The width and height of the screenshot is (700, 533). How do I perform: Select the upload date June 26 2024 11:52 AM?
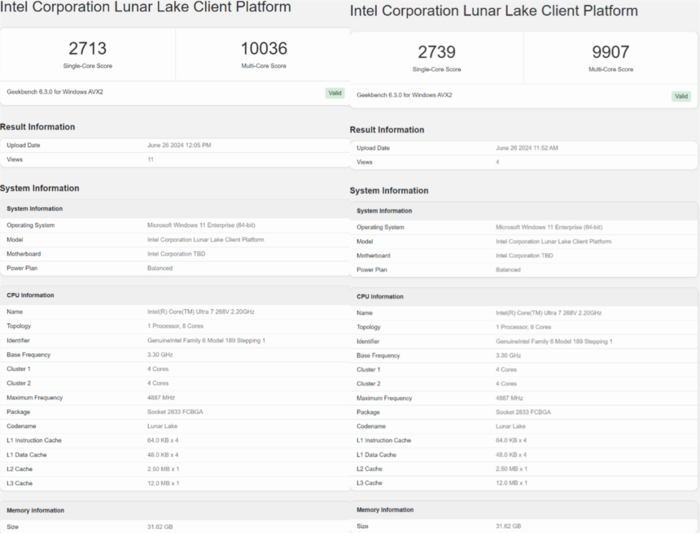527,148
